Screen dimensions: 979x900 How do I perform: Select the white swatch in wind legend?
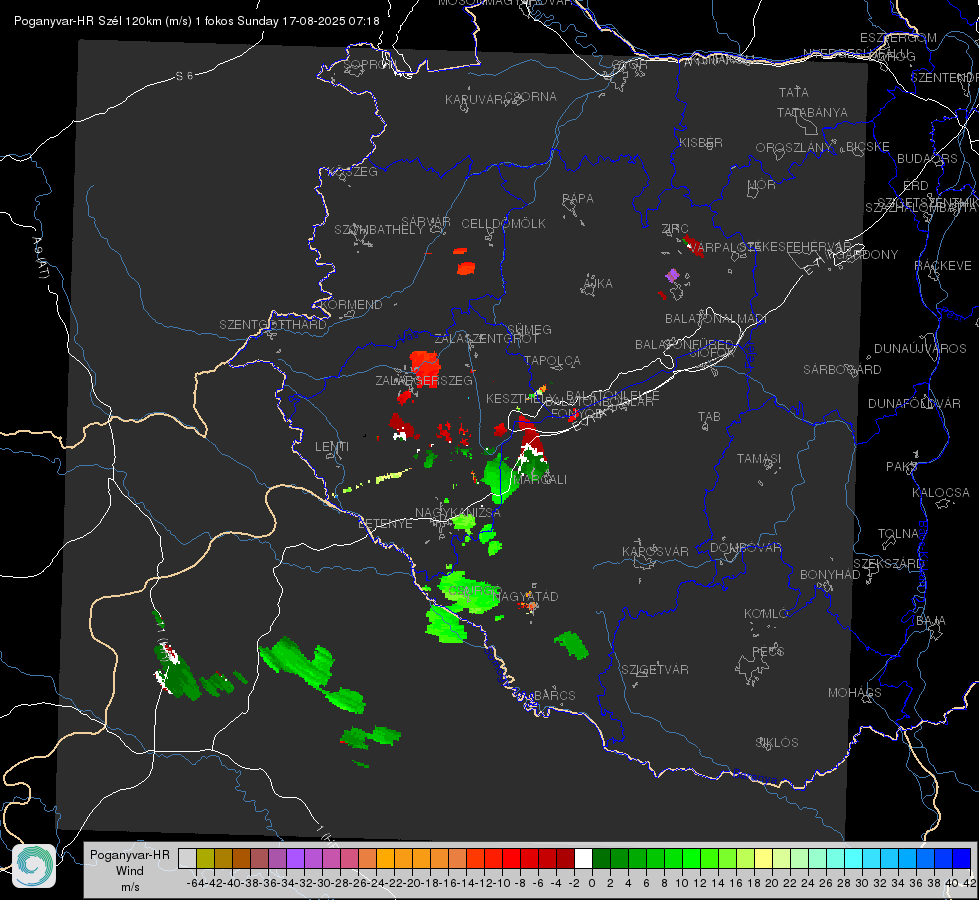(583, 859)
